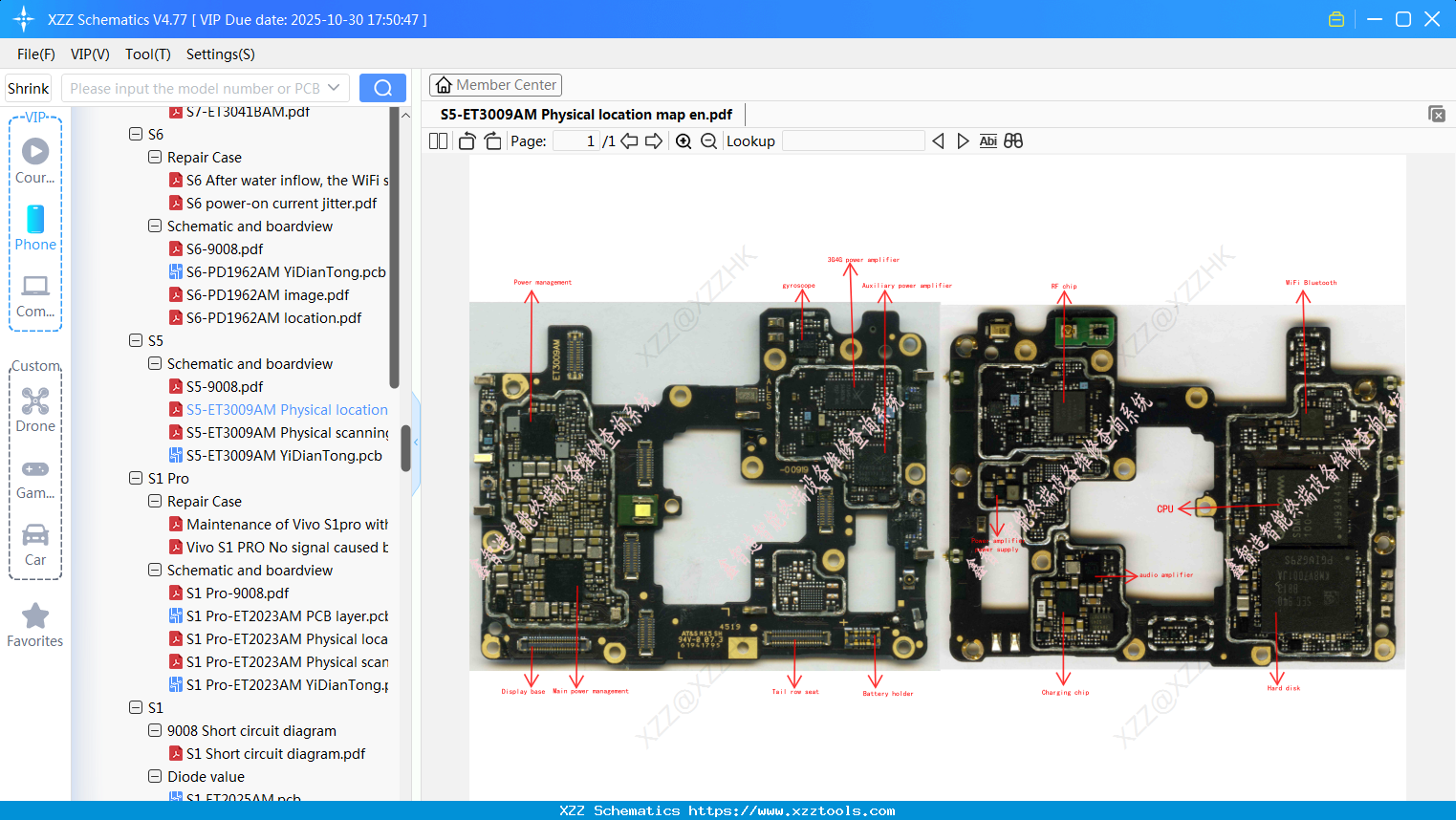Collapse Repair Case under S1 Pro
Image resolution: width=1456 pixels, height=820 pixels.
coord(155,501)
